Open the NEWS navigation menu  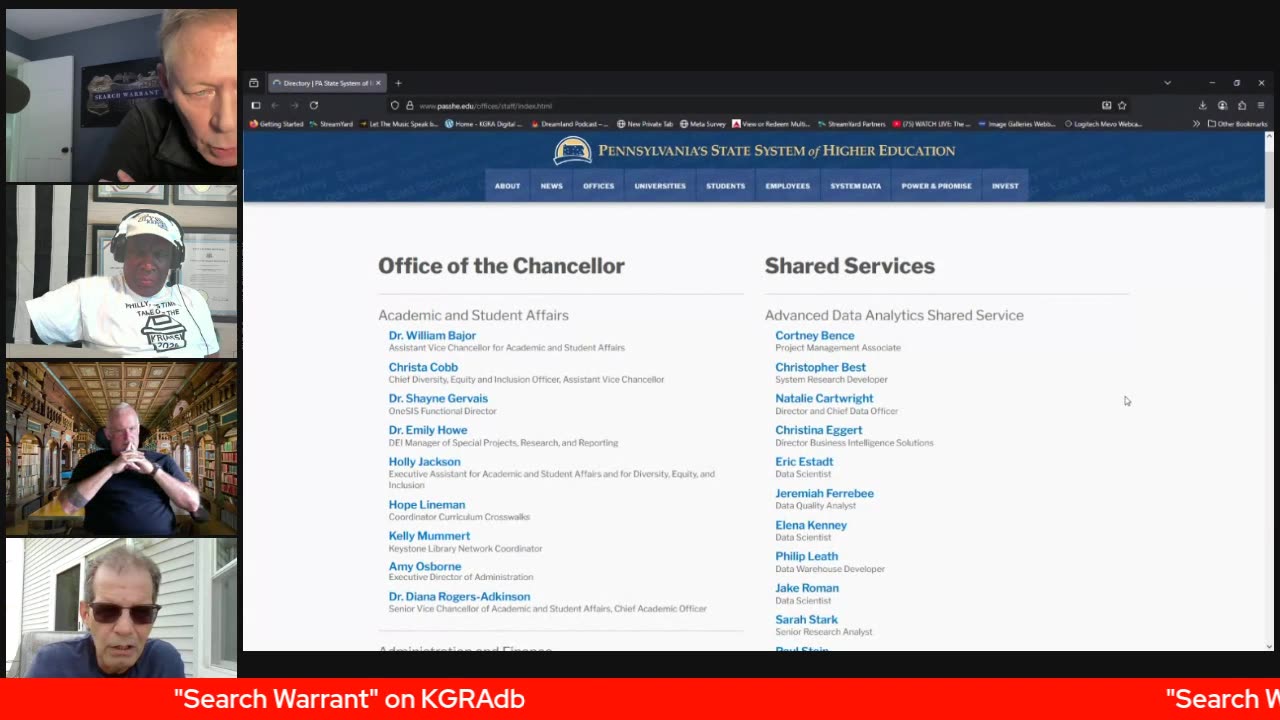[552, 186]
